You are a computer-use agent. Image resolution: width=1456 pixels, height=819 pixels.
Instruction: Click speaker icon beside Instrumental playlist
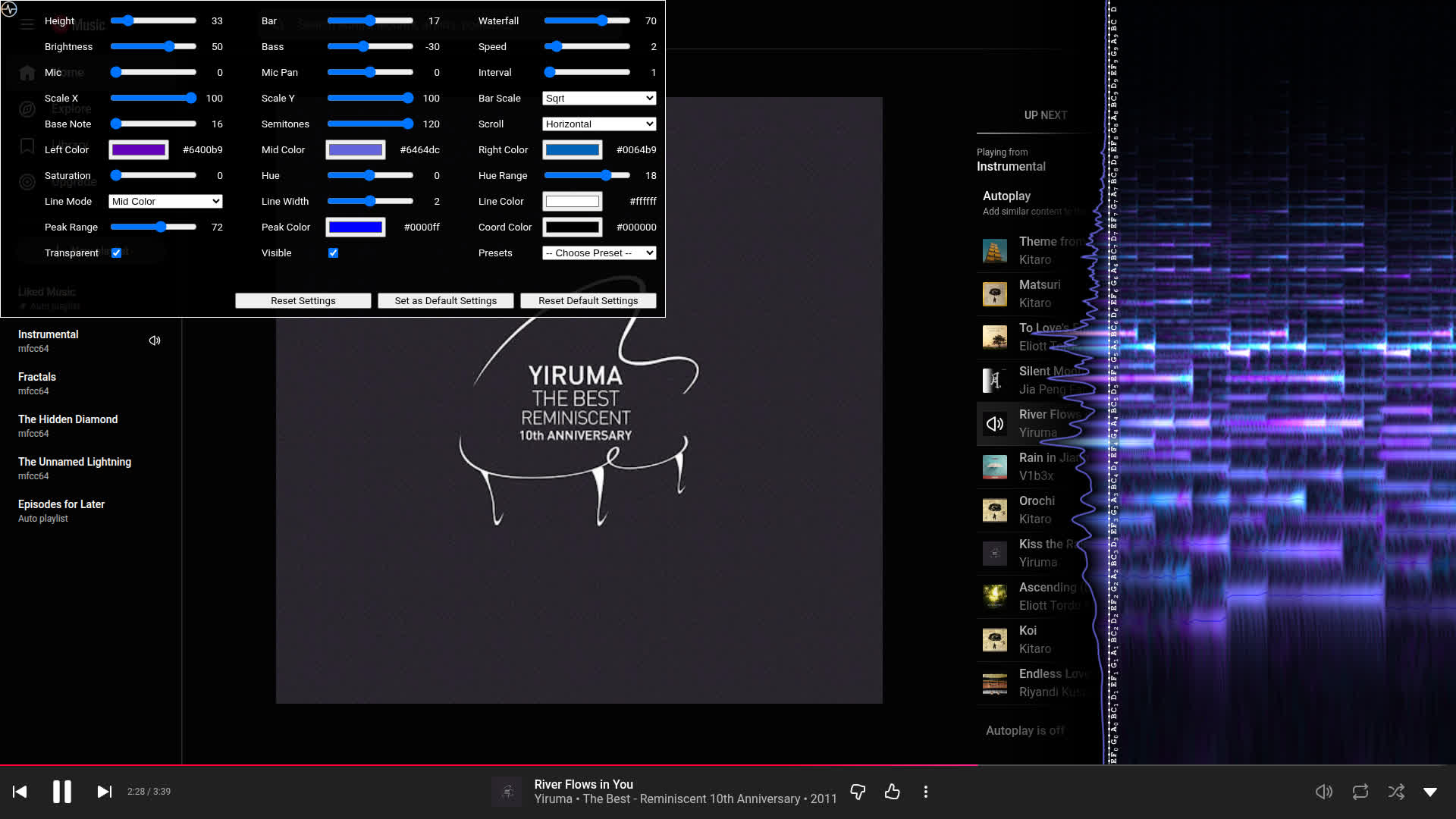point(155,340)
